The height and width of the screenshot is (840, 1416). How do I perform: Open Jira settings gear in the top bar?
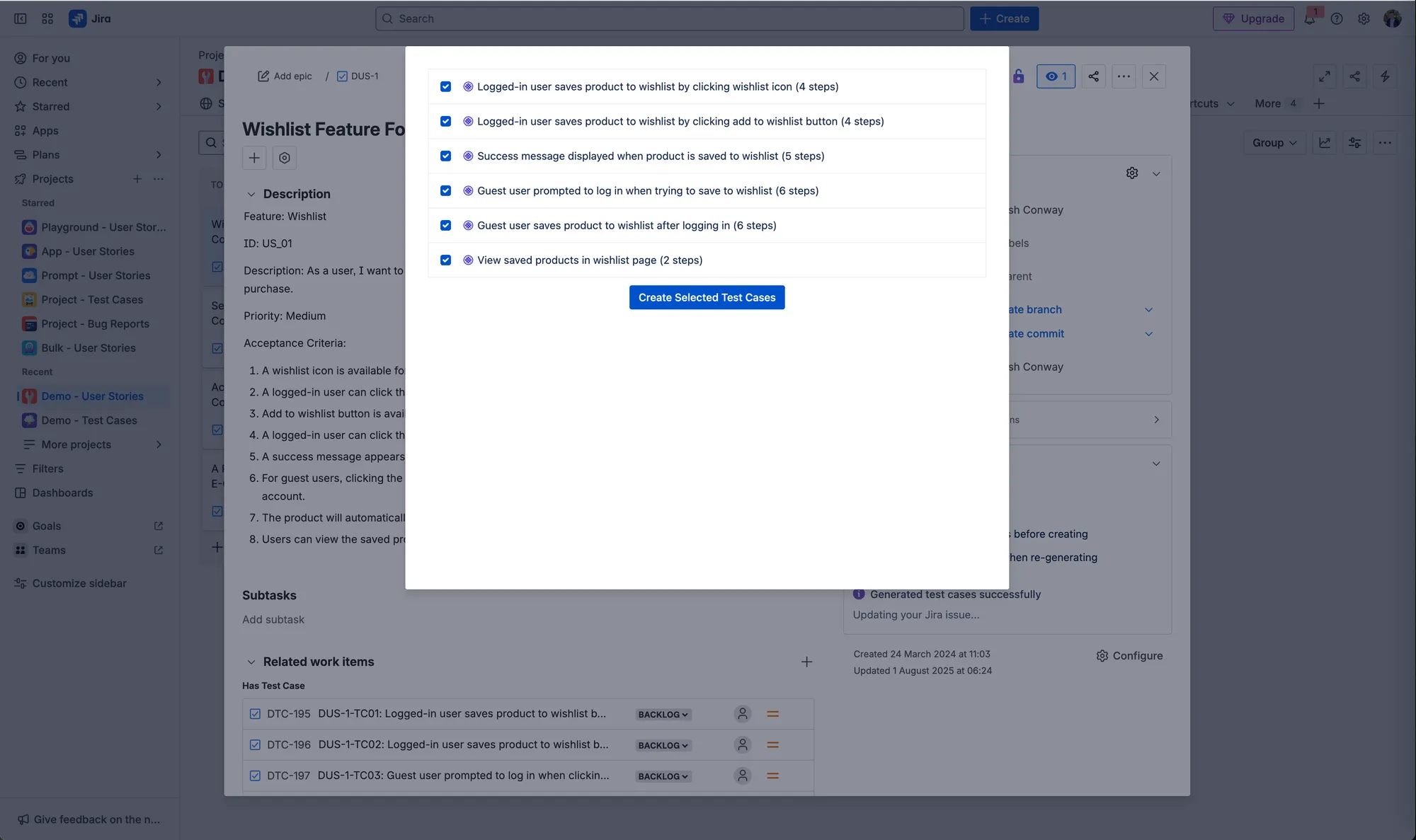pyautogui.click(x=1364, y=18)
